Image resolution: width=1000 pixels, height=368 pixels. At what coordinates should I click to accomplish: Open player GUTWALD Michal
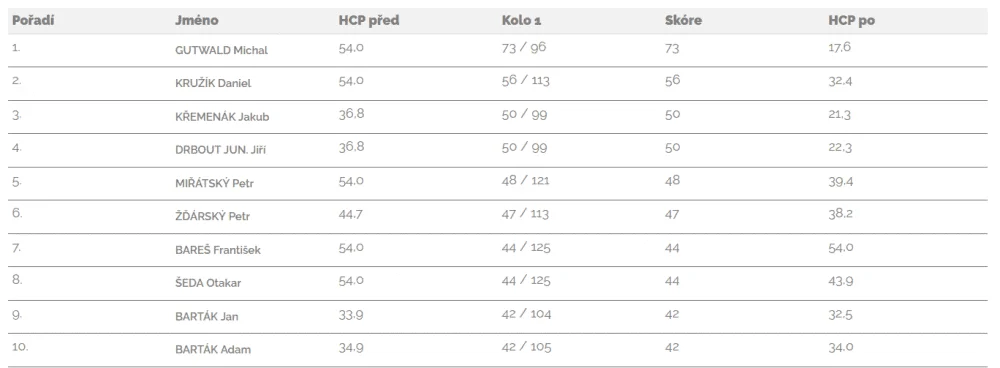click(x=221, y=50)
